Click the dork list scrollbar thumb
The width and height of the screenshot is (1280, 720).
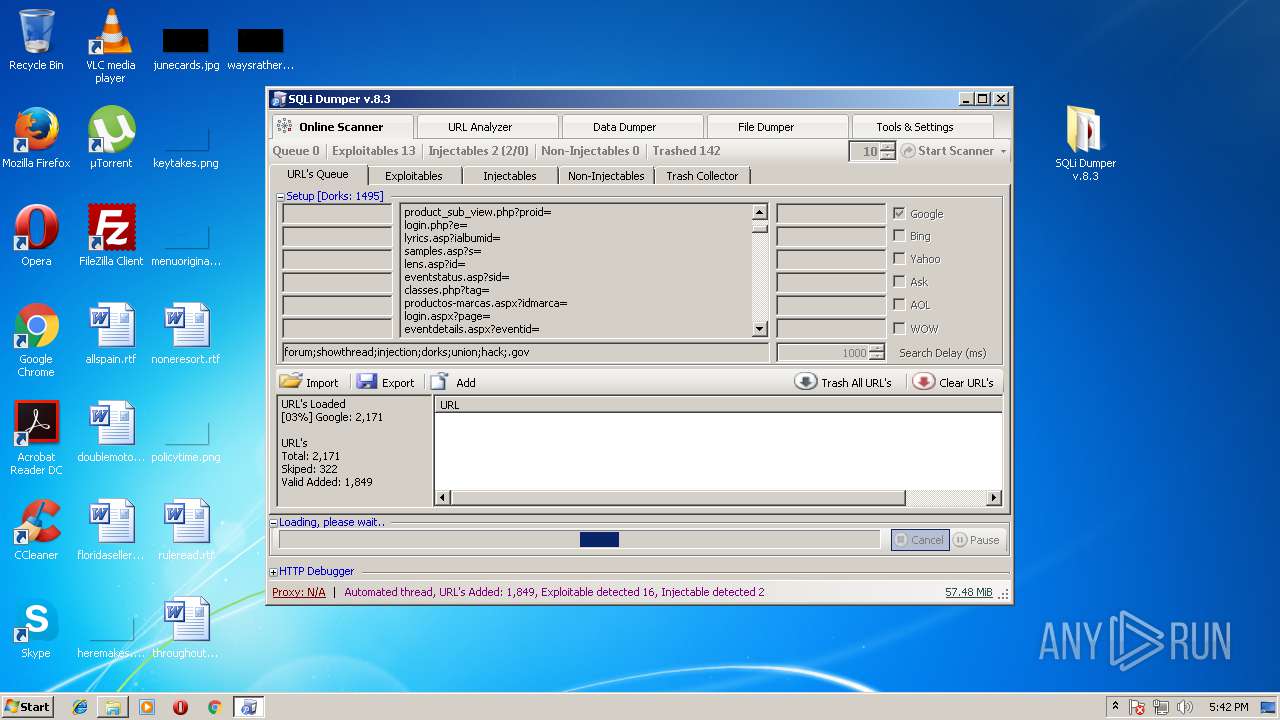coord(759,227)
